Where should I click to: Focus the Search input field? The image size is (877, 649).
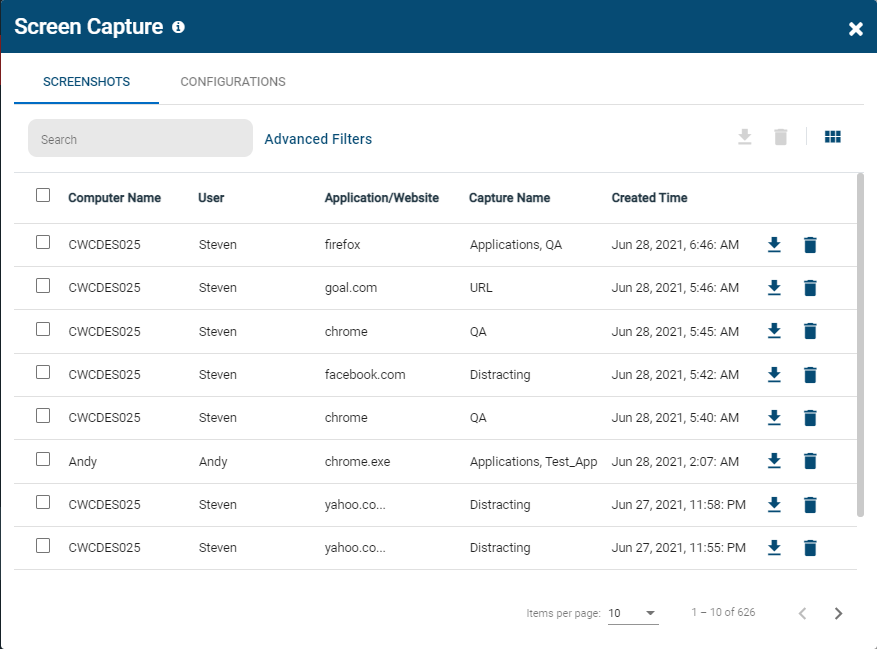coord(140,138)
